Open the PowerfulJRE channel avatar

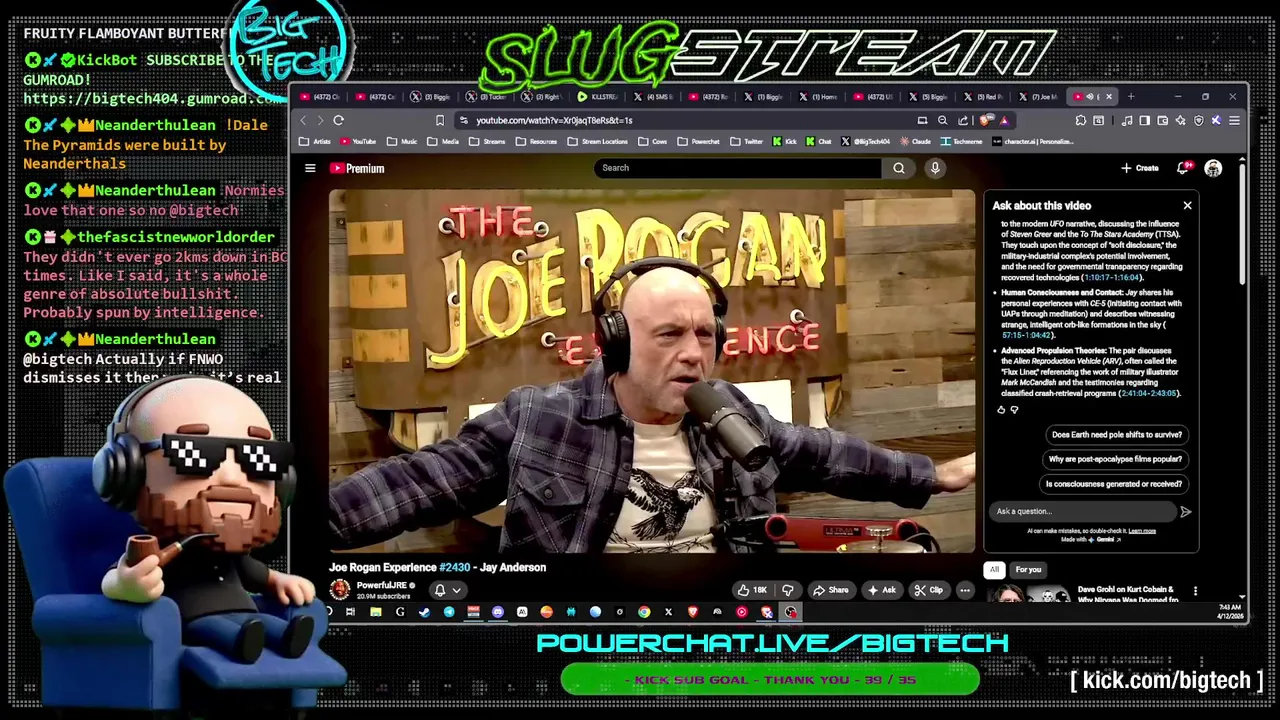(340, 590)
